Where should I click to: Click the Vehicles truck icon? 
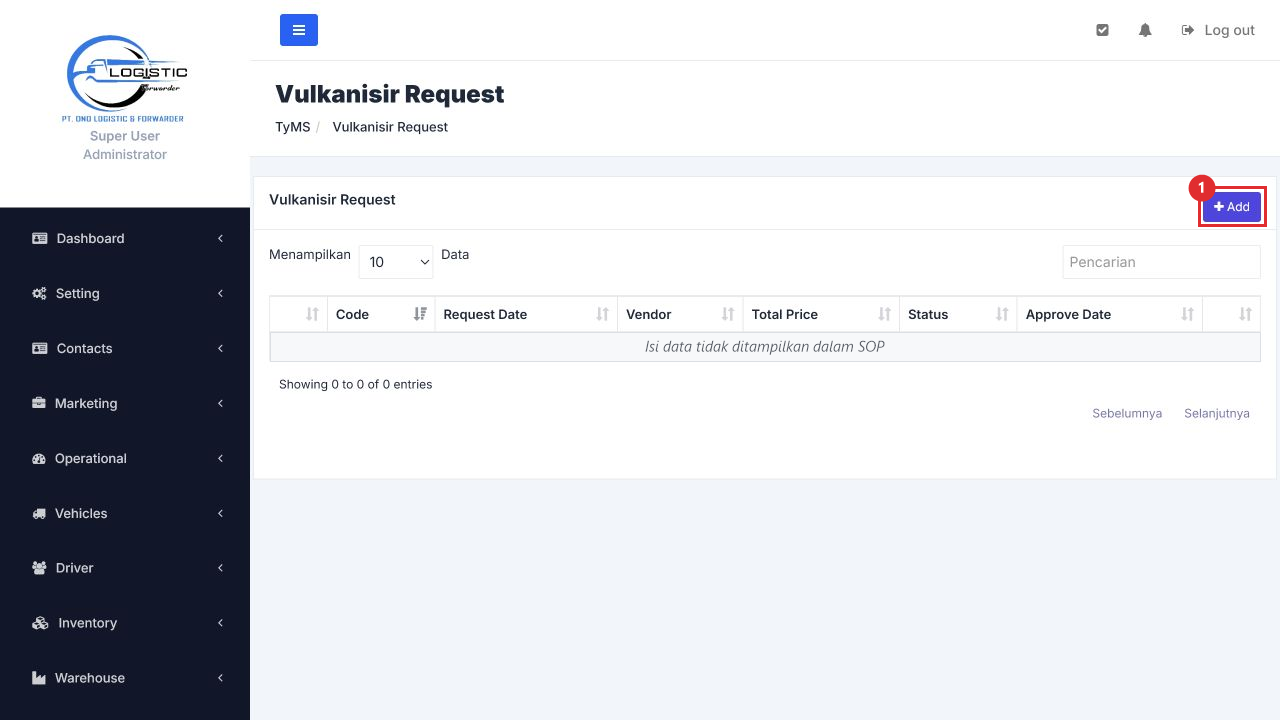[x=39, y=513]
